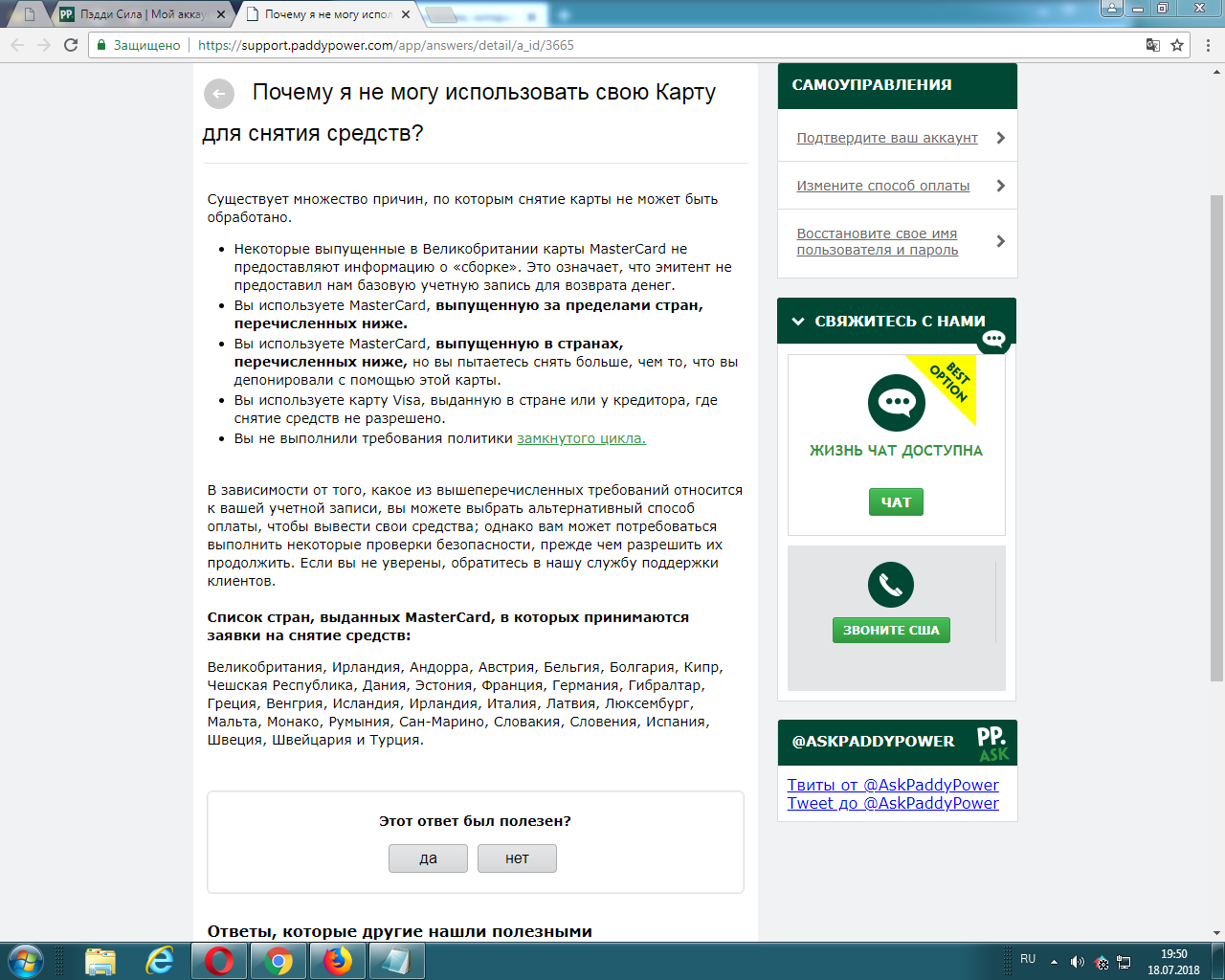Bookmark this page with the star icon
This screenshot has width=1225, height=980.
pyautogui.click(x=1177, y=45)
